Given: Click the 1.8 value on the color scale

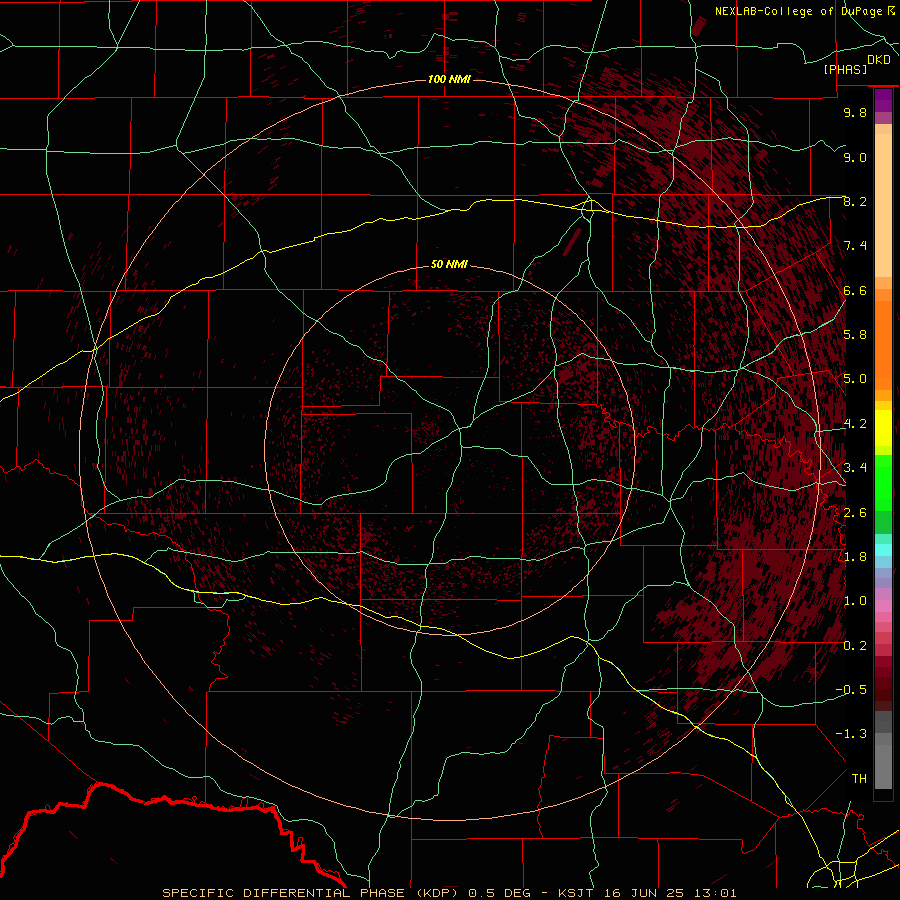Looking at the screenshot, I should point(855,557).
